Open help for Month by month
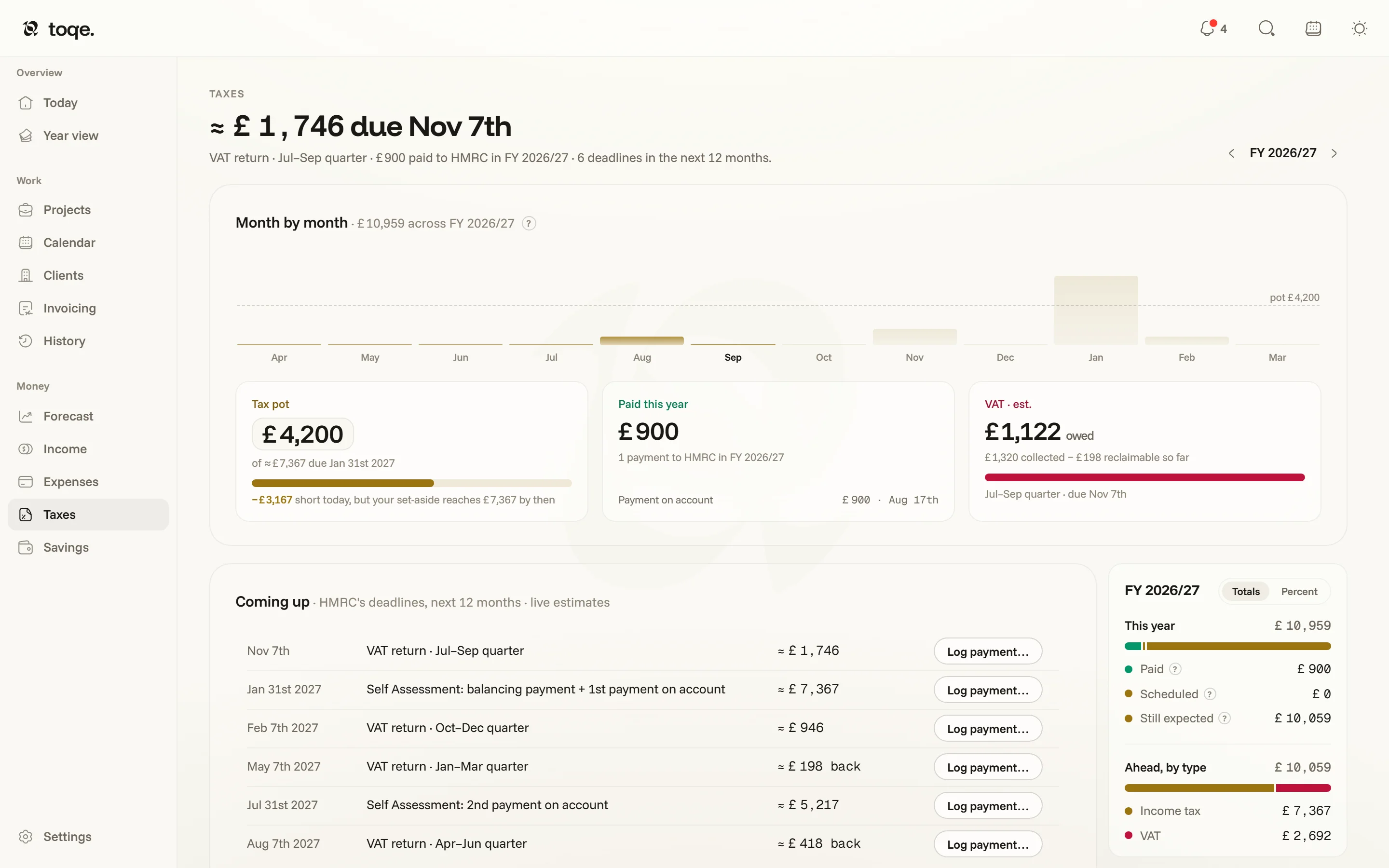Image resolution: width=1389 pixels, height=868 pixels. pos(529,223)
